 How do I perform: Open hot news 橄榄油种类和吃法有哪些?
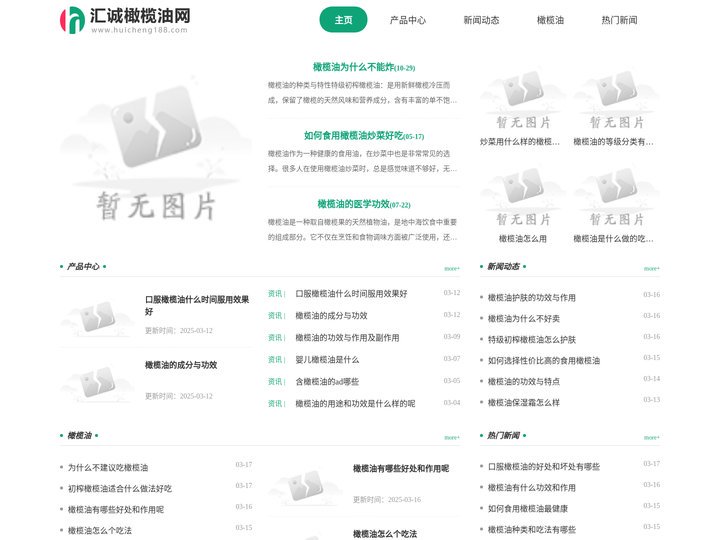click(x=531, y=529)
